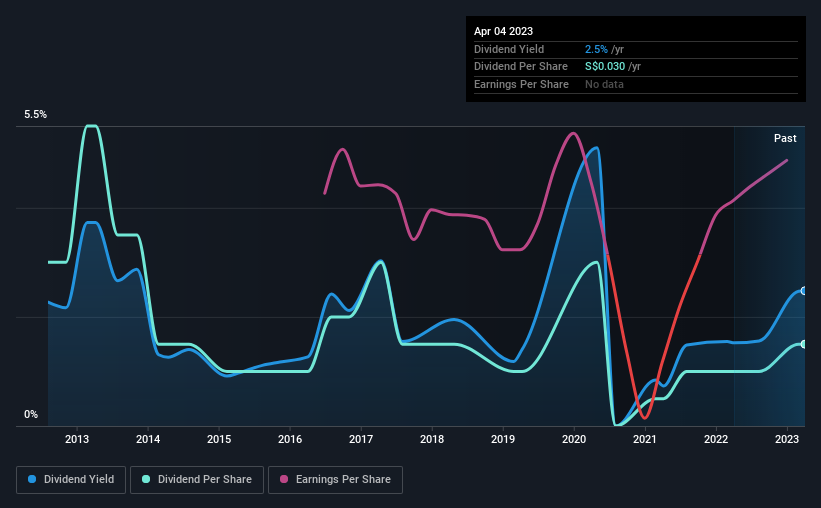The width and height of the screenshot is (821, 508).
Task: Click the blue Dividend Yield legend dot
Action: click(32, 479)
